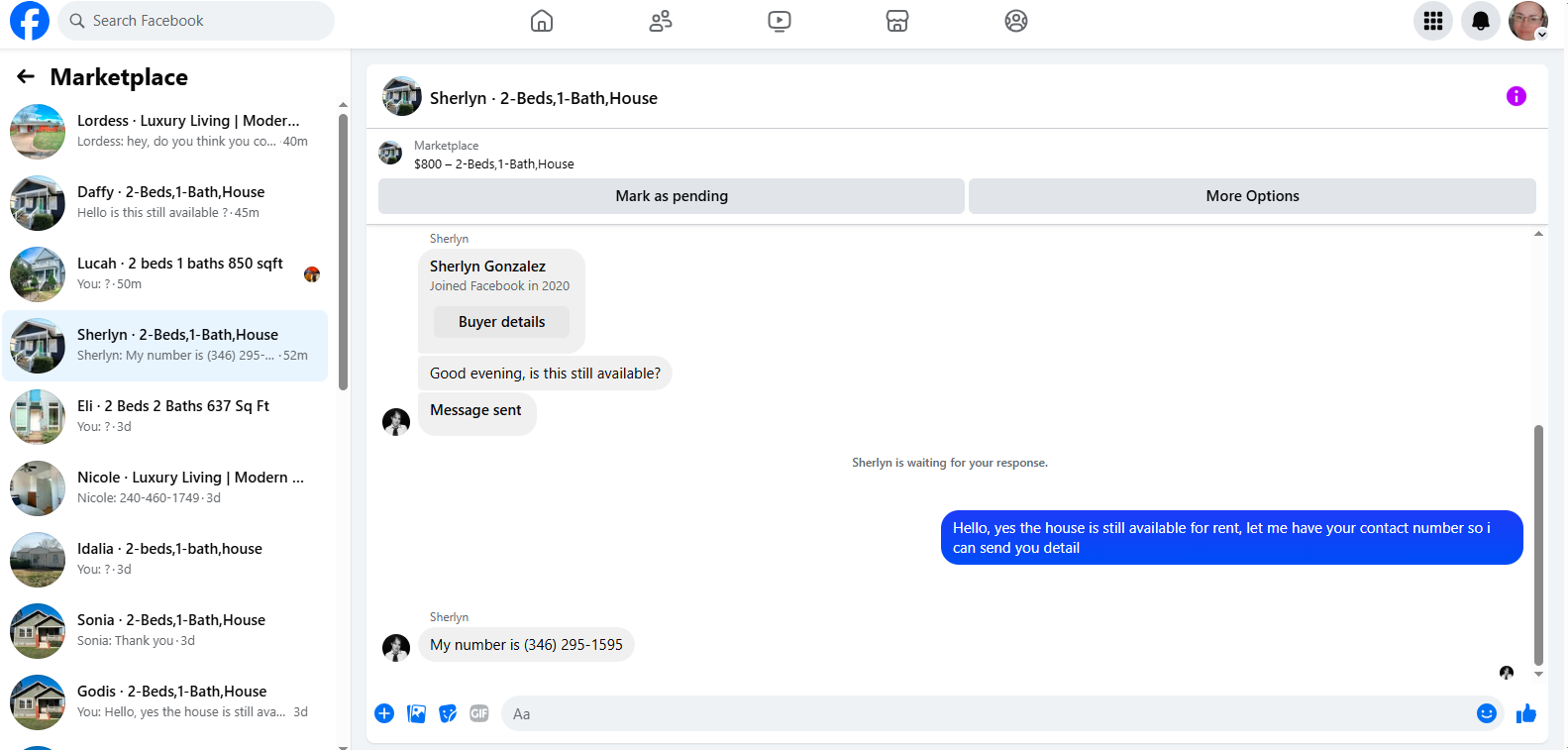Click the Facebook logo icon
Image resolution: width=1568 pixels, height=750 pixels.
coord(30,21)
